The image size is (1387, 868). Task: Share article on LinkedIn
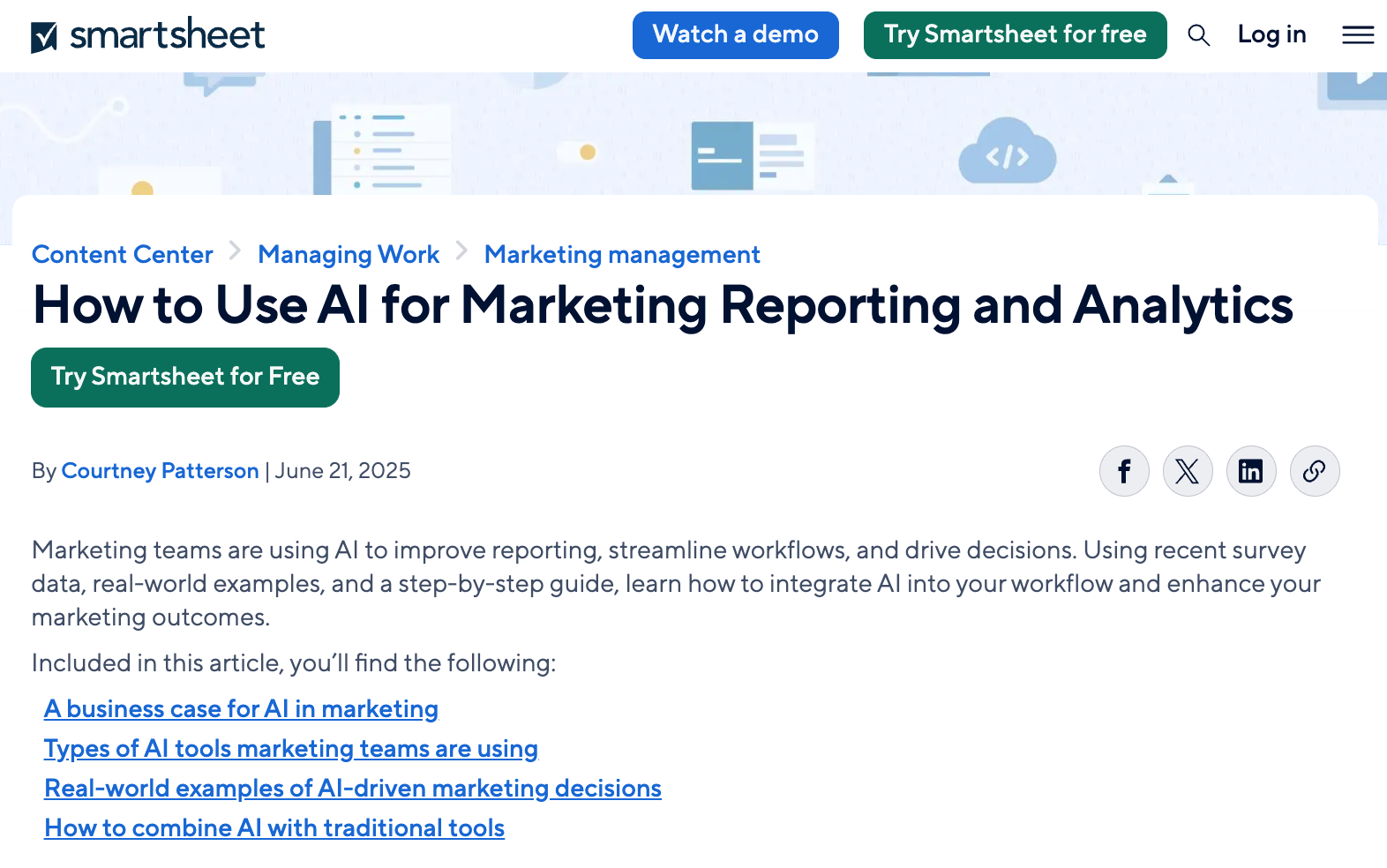(x=1251, y=471)
